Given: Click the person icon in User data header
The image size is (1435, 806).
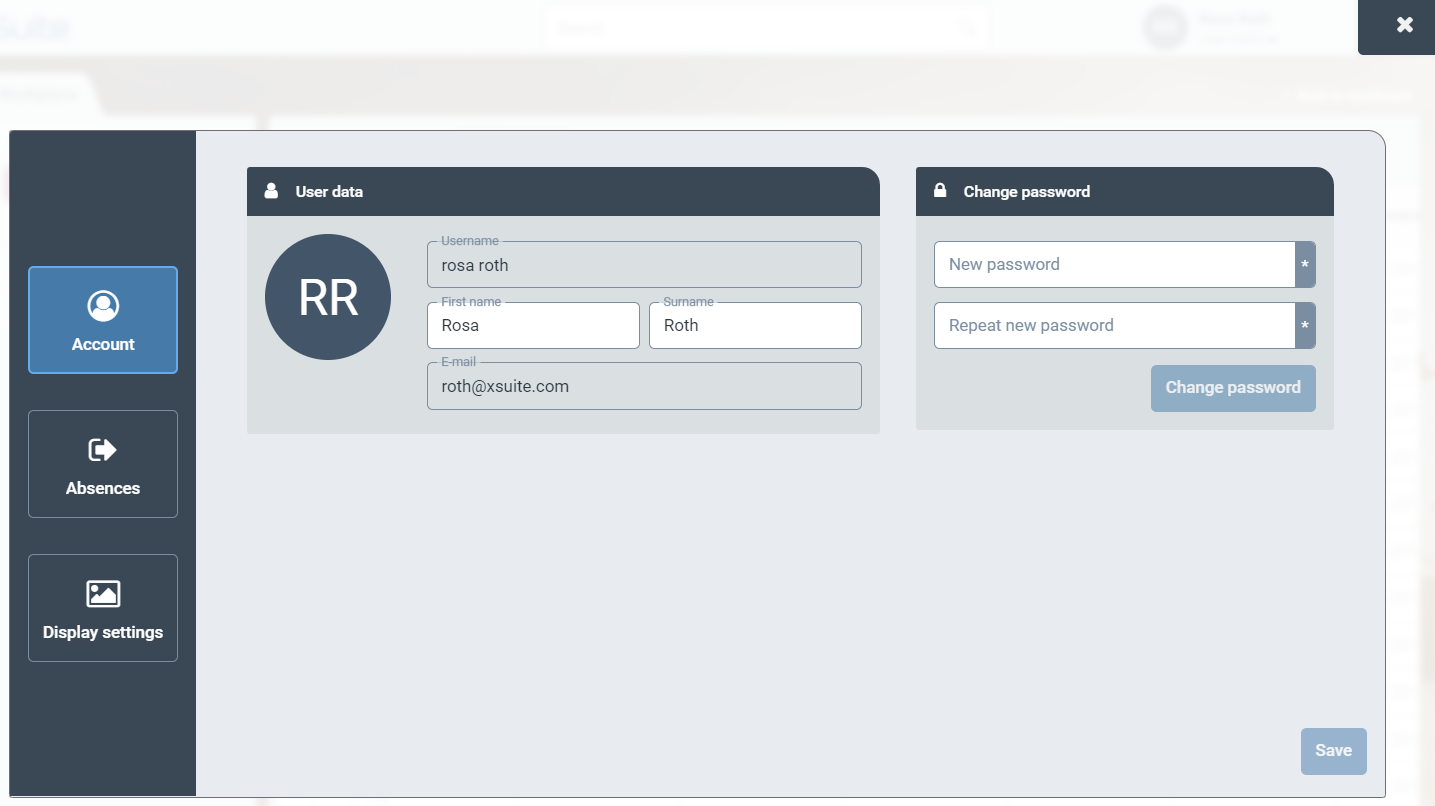Looking at the screenshot, I should [x=271, y=191].
